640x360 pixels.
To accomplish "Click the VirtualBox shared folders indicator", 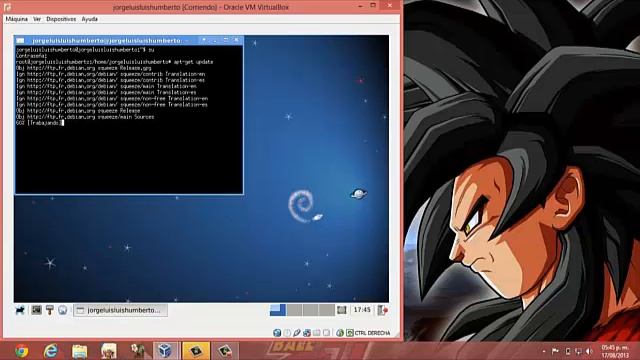I will 316,333.
